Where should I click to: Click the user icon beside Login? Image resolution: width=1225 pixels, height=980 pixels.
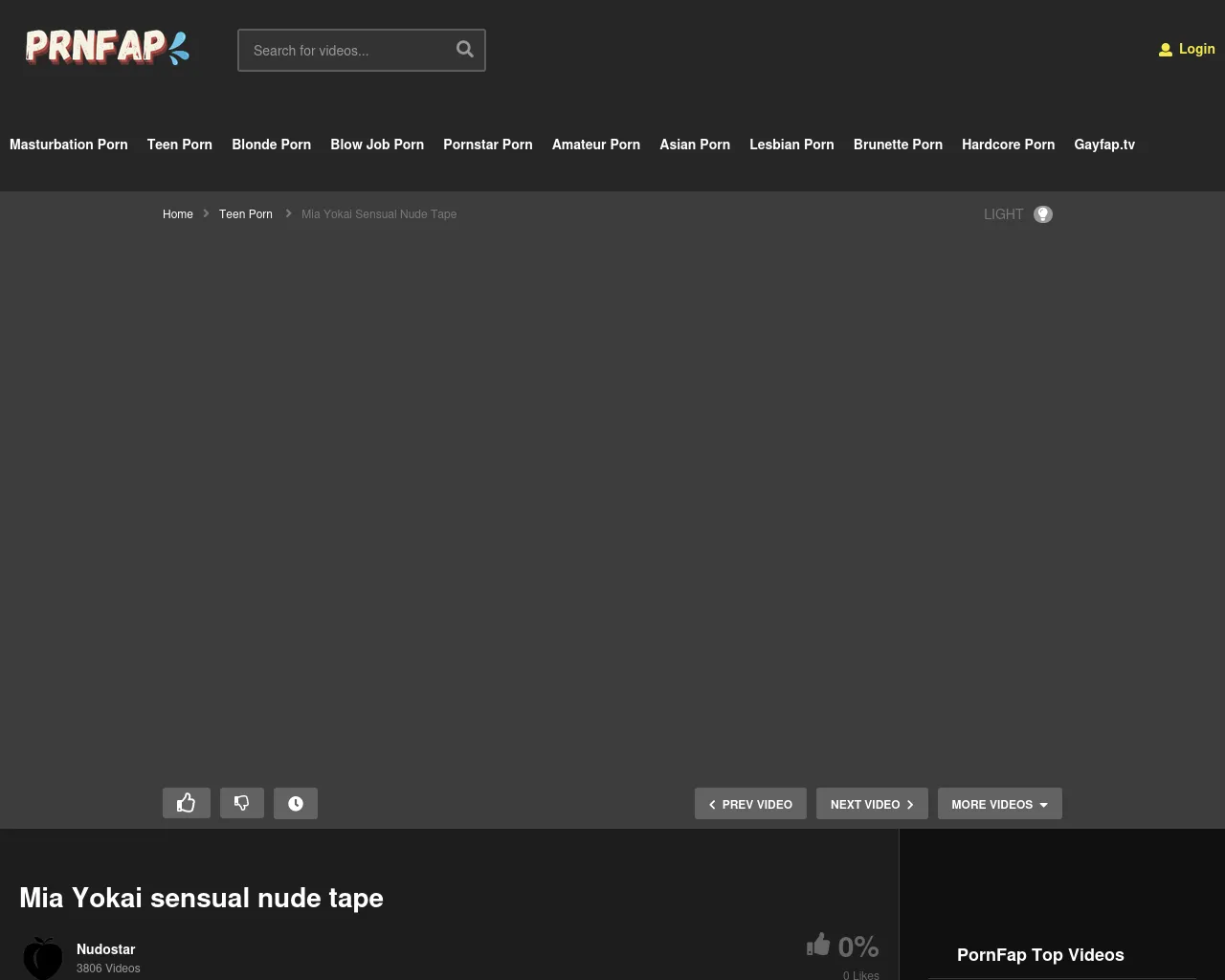pos(1165,50)
